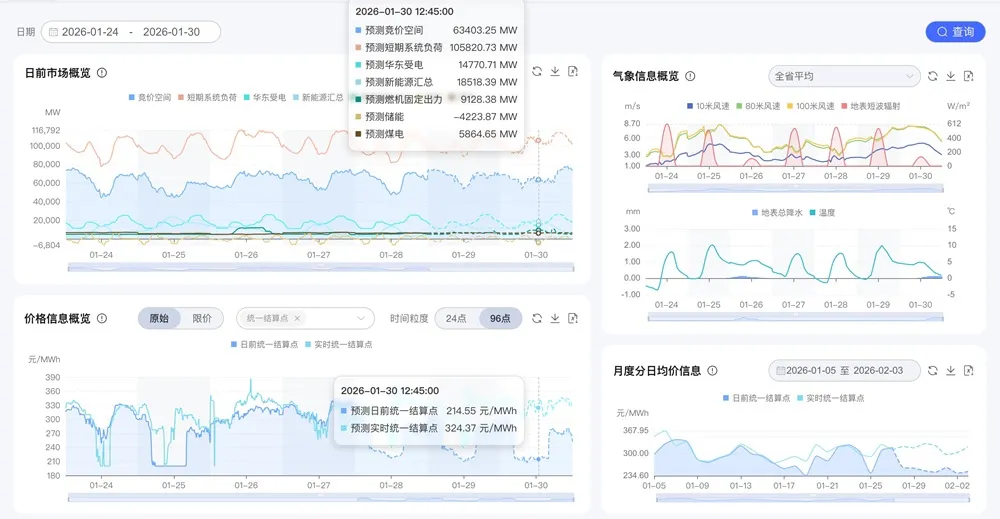Image resolution: width=1000 pixels, height=519 pixels.
Task: Download the 日前市场概览 chart data
Action: [555, 72]
